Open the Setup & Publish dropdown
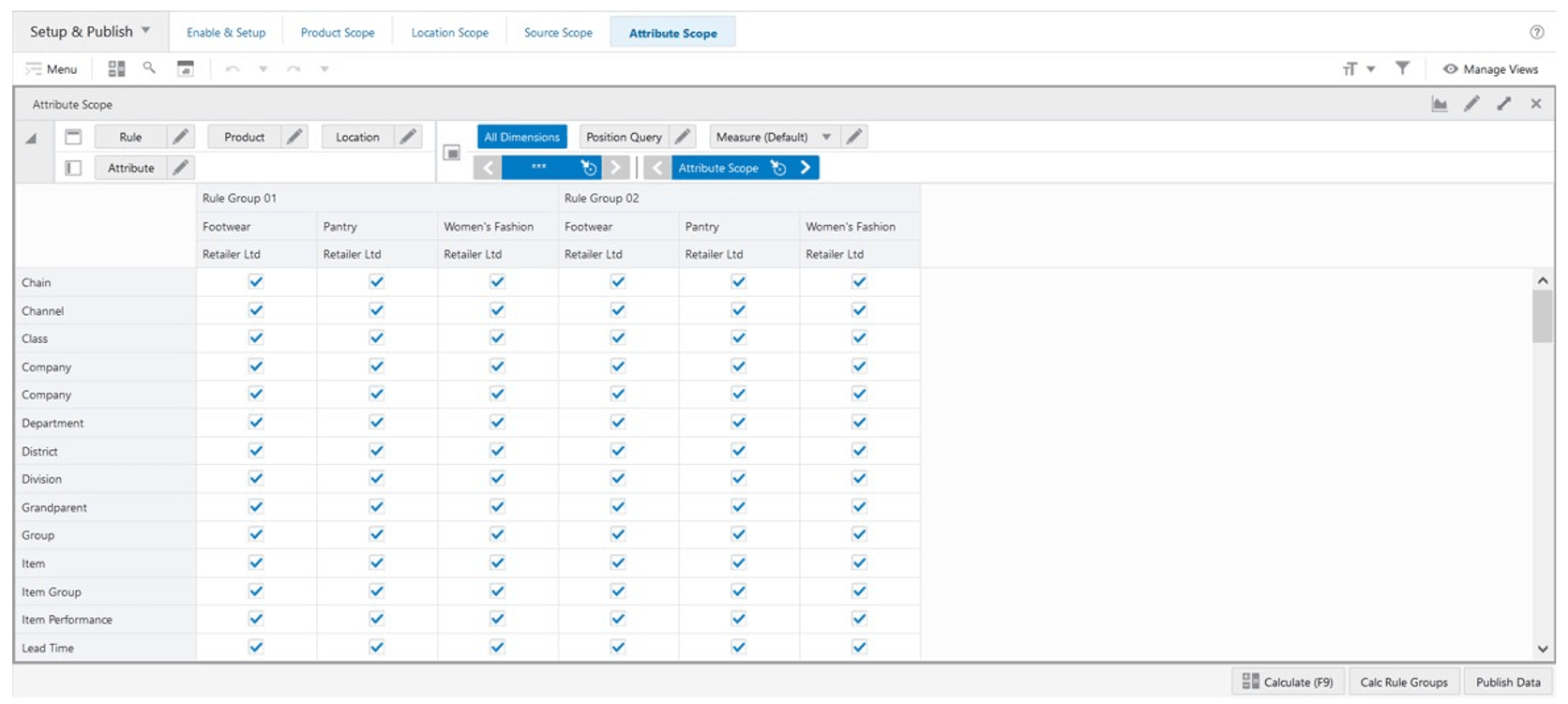 click(x=90, y=32)
